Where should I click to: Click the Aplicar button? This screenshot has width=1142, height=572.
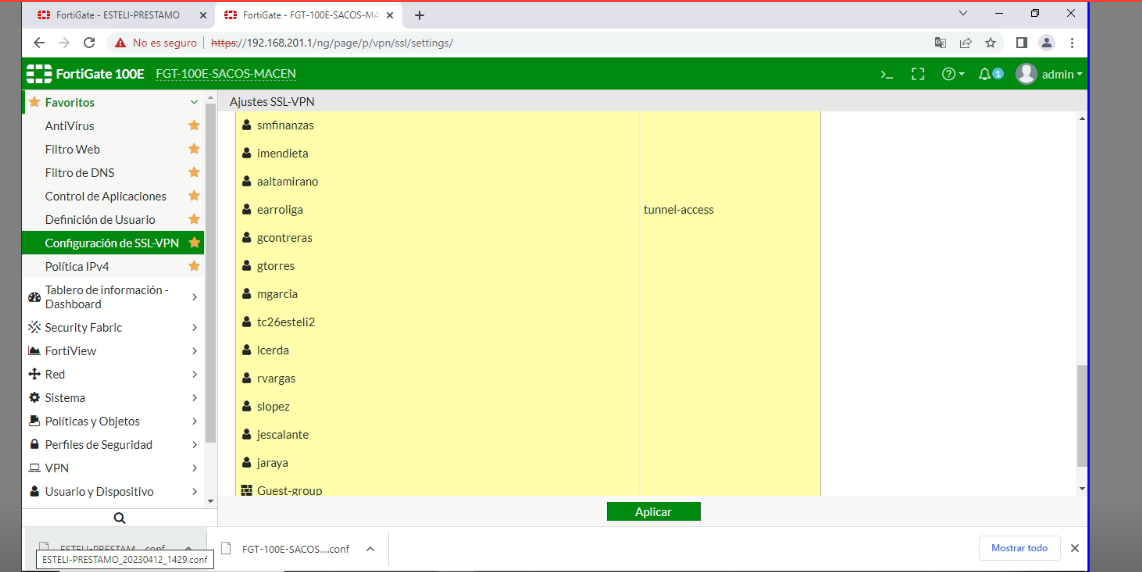653,512
